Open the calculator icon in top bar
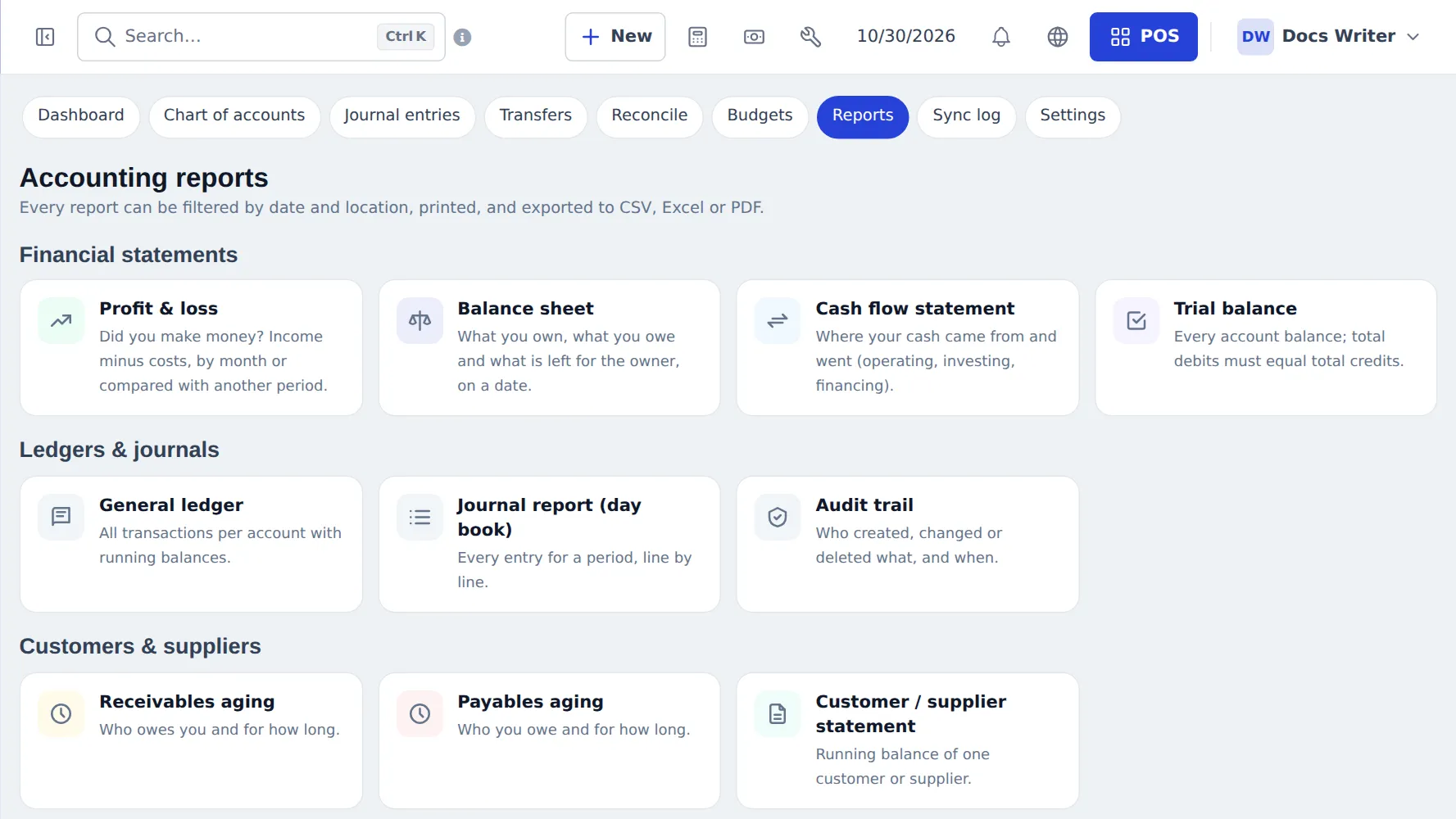Image resolution: width=1456 pixels, height=819 pixels. [697, 37]
